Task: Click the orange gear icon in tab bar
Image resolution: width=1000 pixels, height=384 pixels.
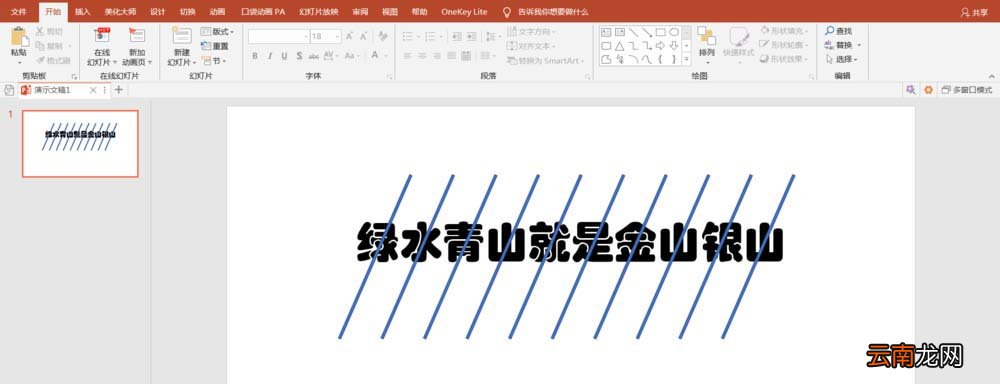Action: coord(928,90)
